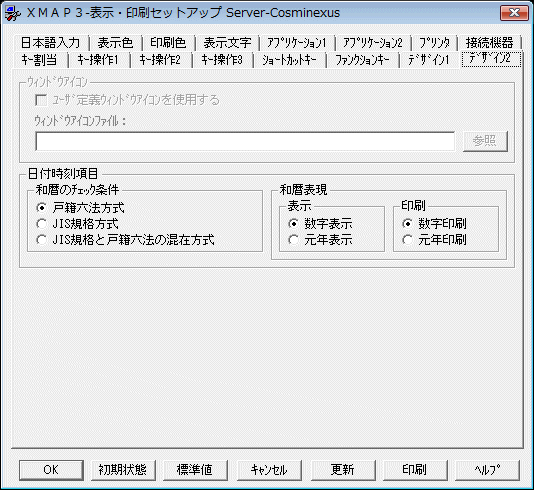534x490 pixels.
Task: Select the キー操作1 tab
Action: click(x=98, y=60)
